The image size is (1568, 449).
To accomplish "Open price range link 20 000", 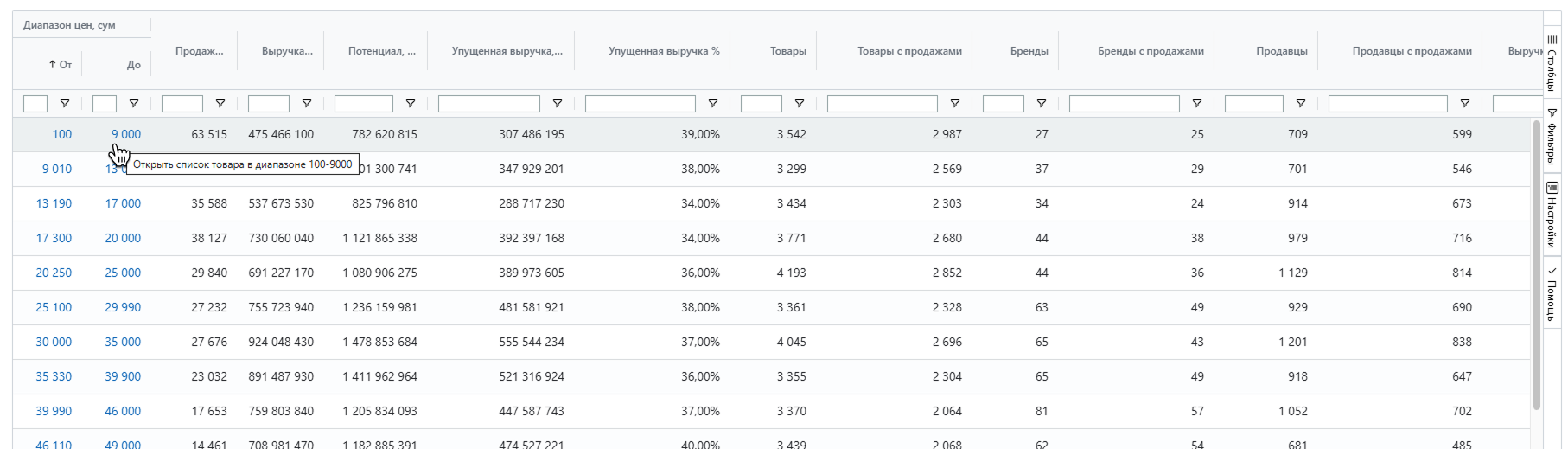I will coord(123,238).
